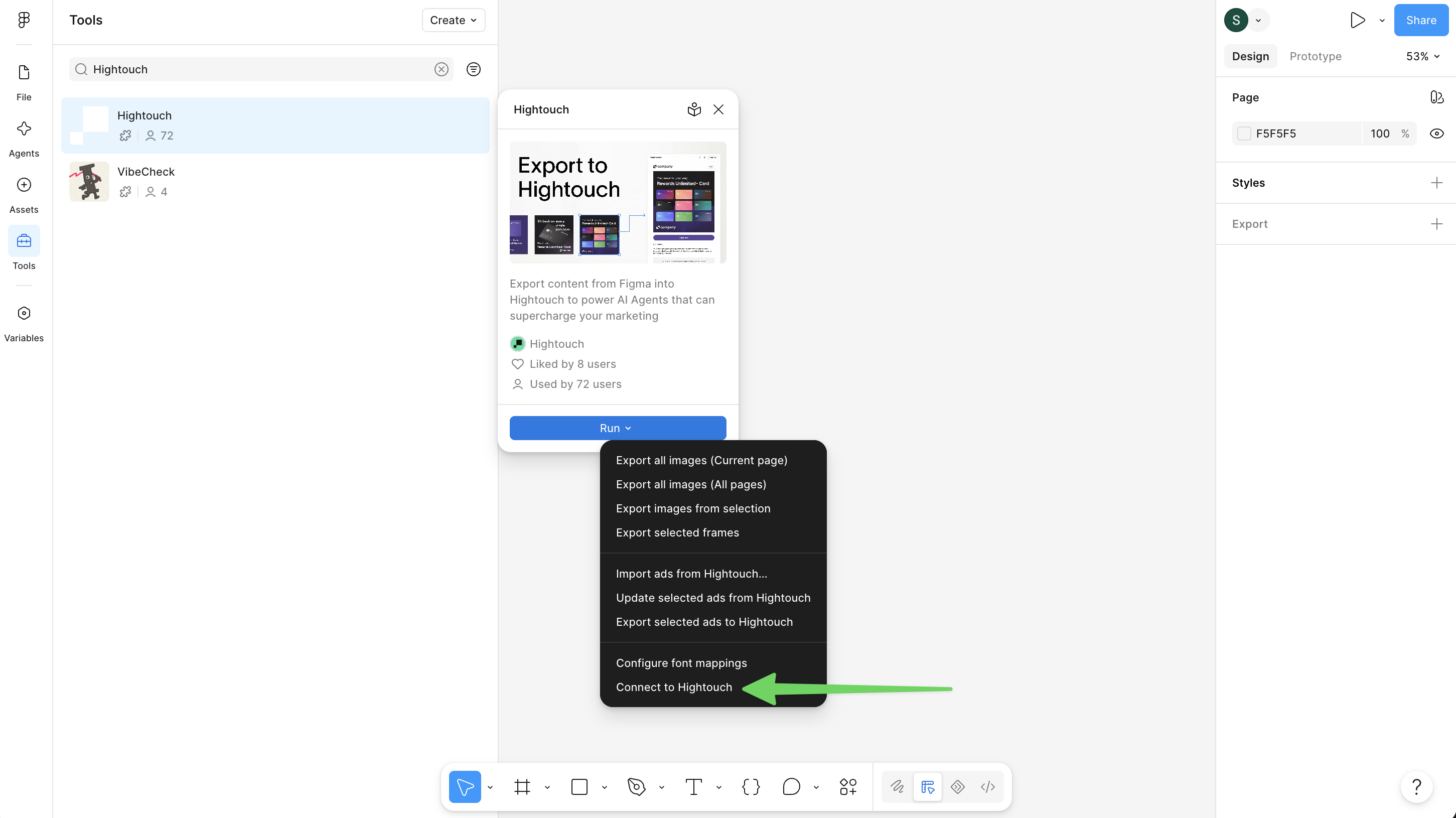
Task: Click the Share button
Action: click(x=1421, y=21)
